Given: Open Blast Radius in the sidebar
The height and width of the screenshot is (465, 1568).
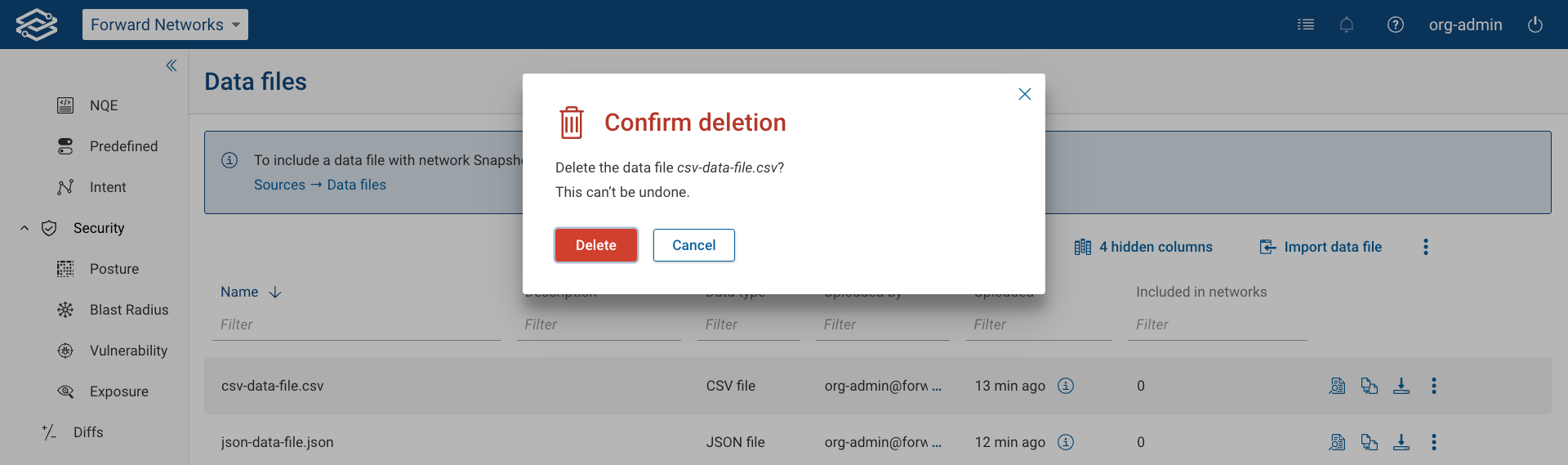Looking at the screenshot, I should [x=129, y=310].
